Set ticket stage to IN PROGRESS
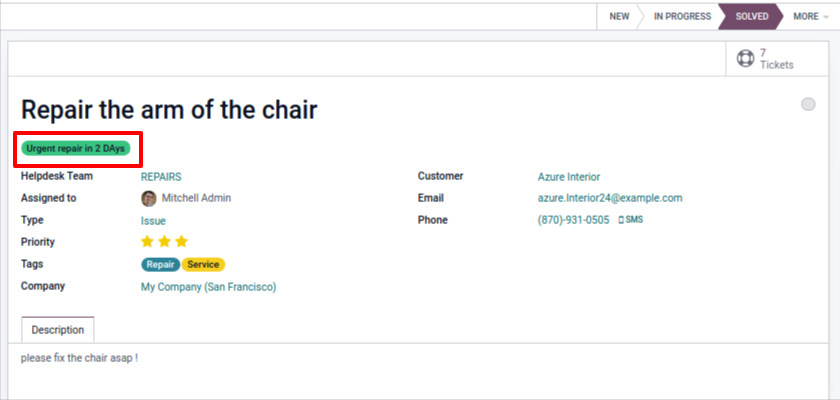This screenshot has width=840, height=400. point(682,16)
